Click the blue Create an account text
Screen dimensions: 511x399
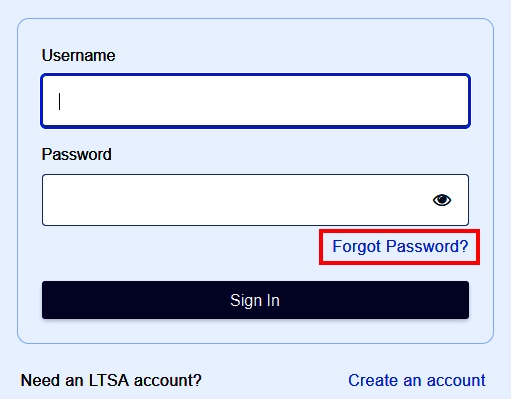pos(417,380)
